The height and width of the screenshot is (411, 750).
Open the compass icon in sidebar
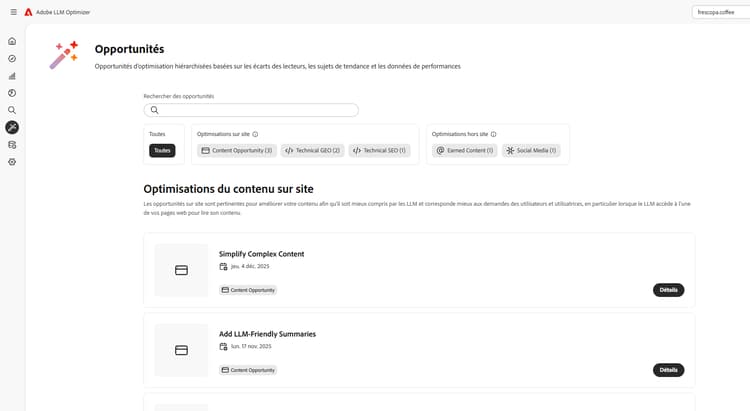pos(12,58)
